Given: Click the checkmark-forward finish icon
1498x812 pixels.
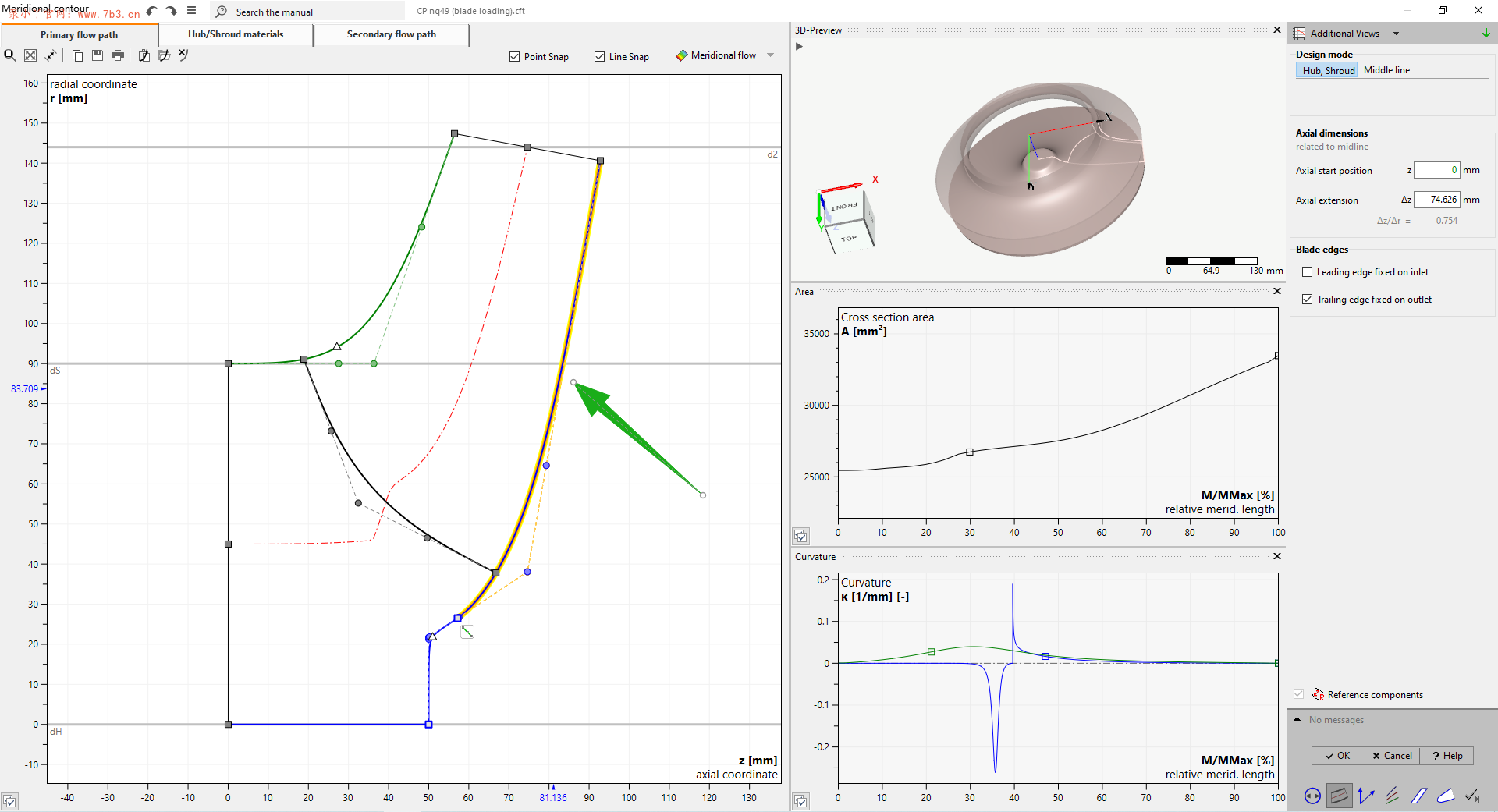Looking at the screenshot, I should (1472, 796).
